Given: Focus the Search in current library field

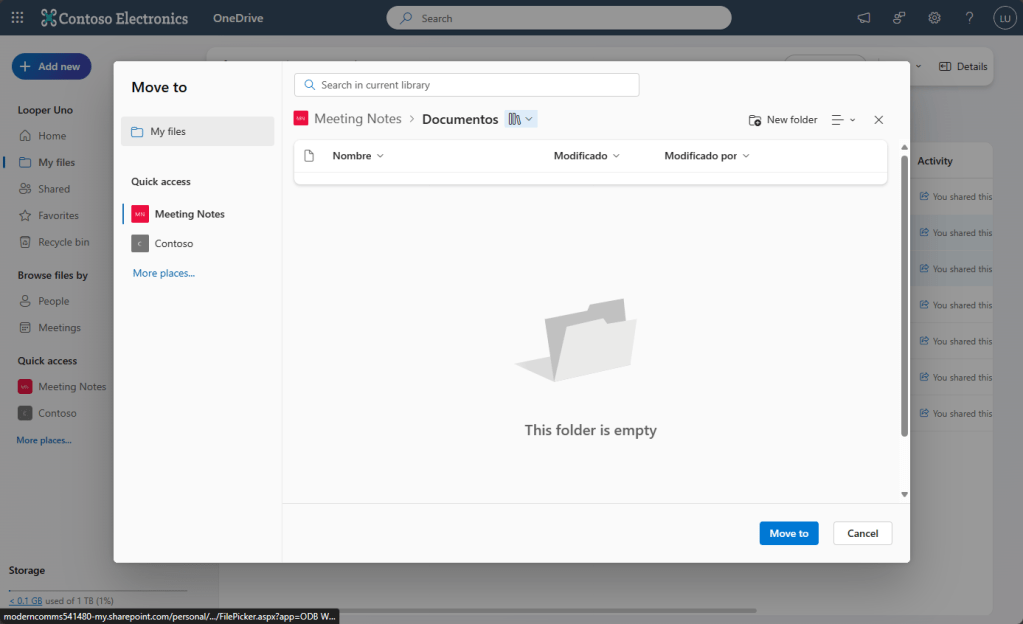Looking at the screenshot, I should (467, 85).
